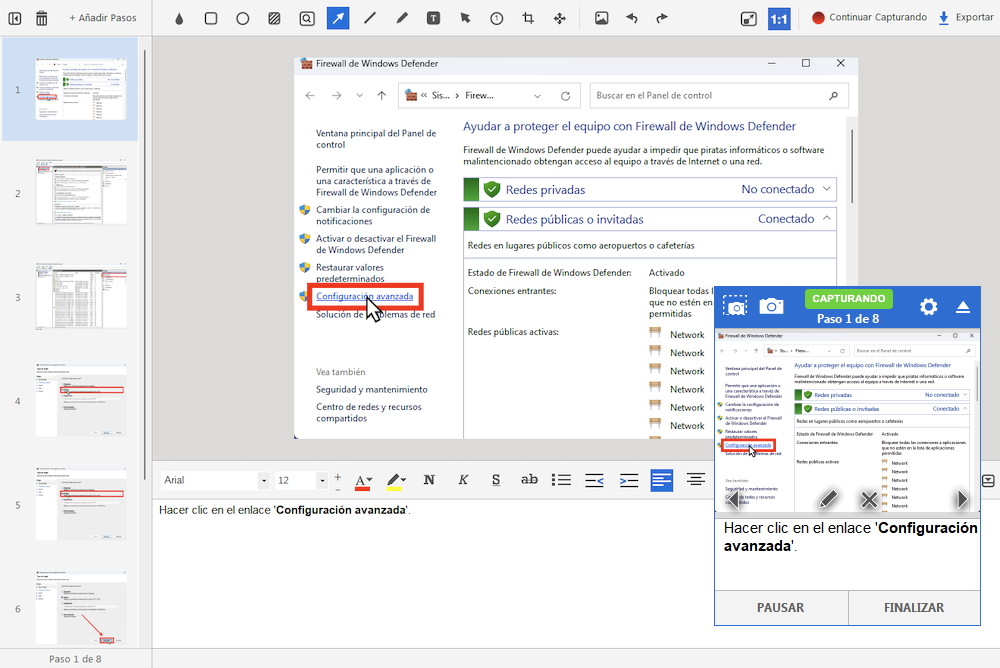Go to previous step in capture widget
Image resolution: width=1000 pixels, height=668 pixels.
(733, 500)
